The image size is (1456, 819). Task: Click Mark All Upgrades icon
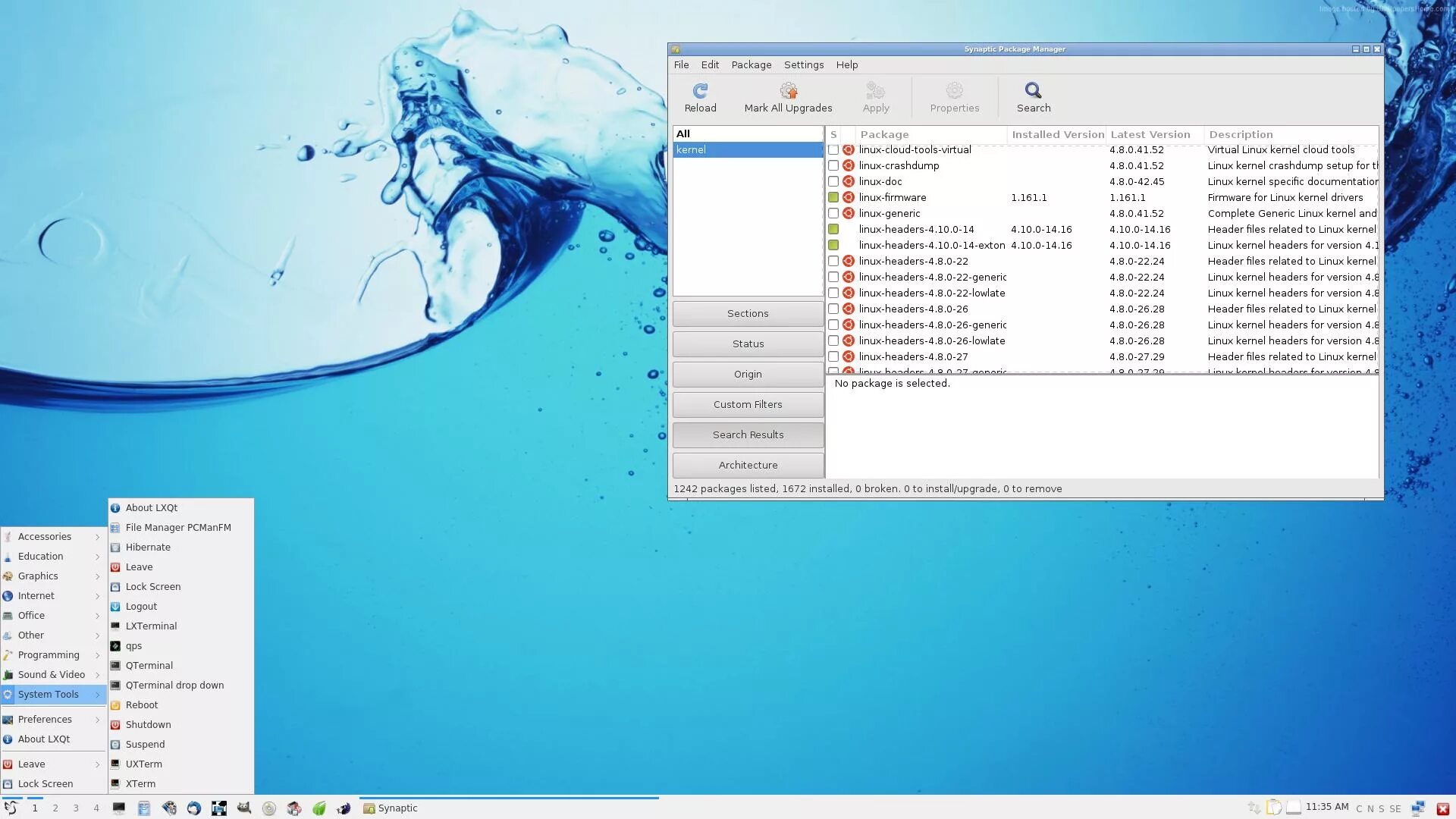pos(788,91)
